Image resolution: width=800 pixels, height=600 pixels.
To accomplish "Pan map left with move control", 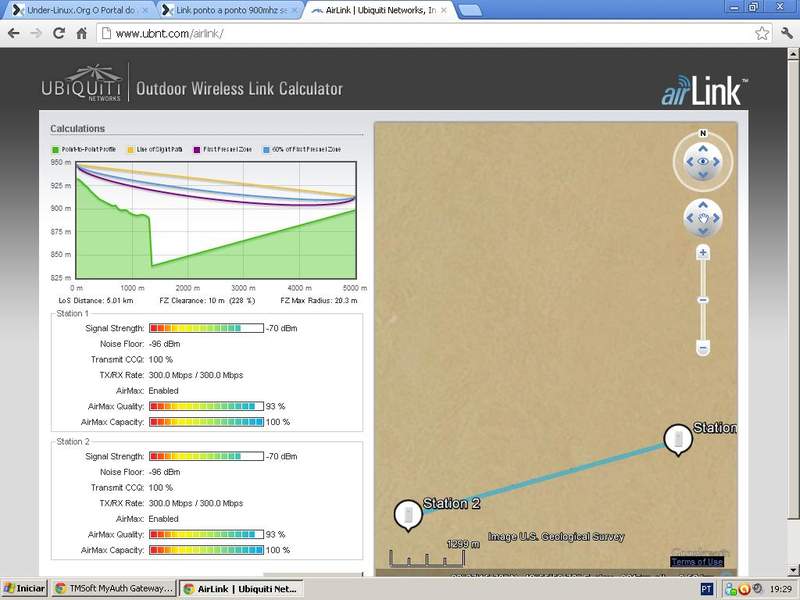I will [x=690, y=218].
